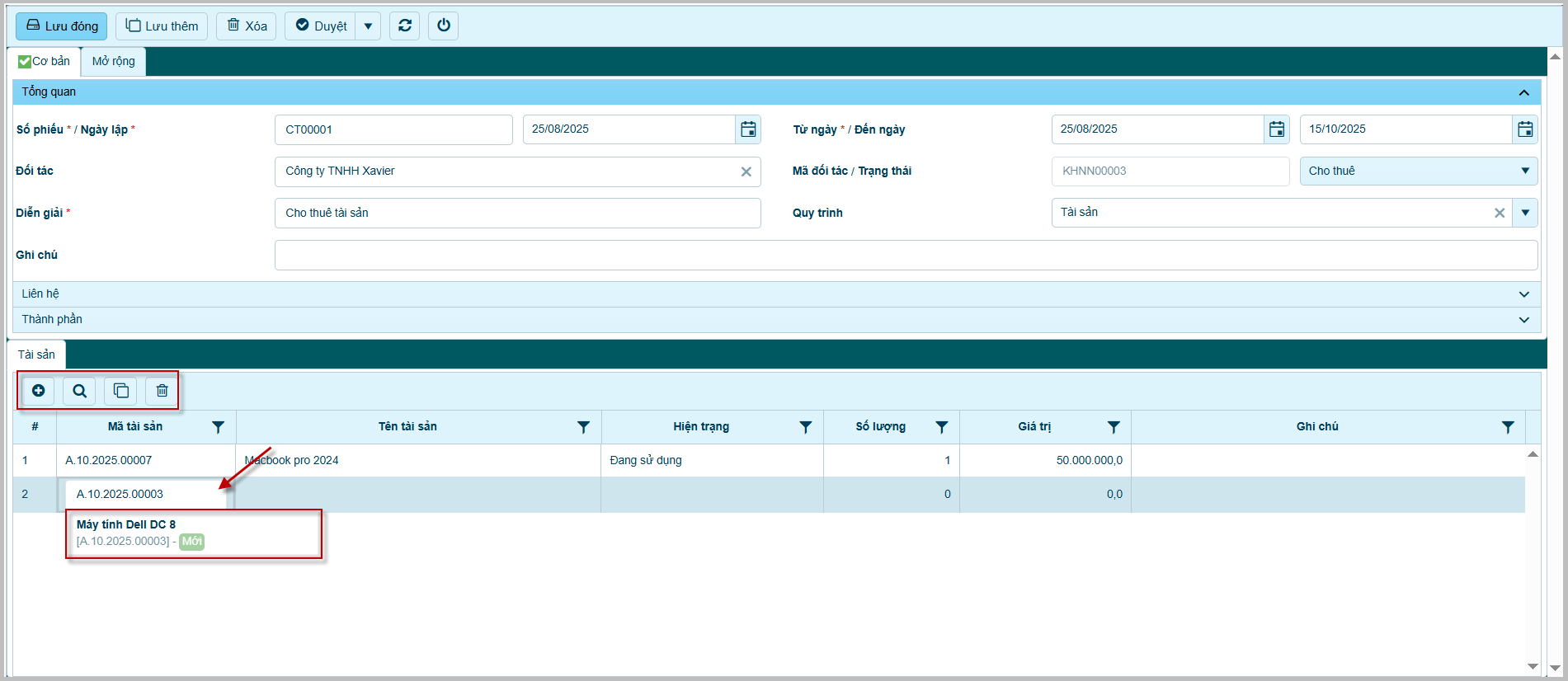Filter the Mã tài sản column
1568x681 pixels.
coord(218,427)
